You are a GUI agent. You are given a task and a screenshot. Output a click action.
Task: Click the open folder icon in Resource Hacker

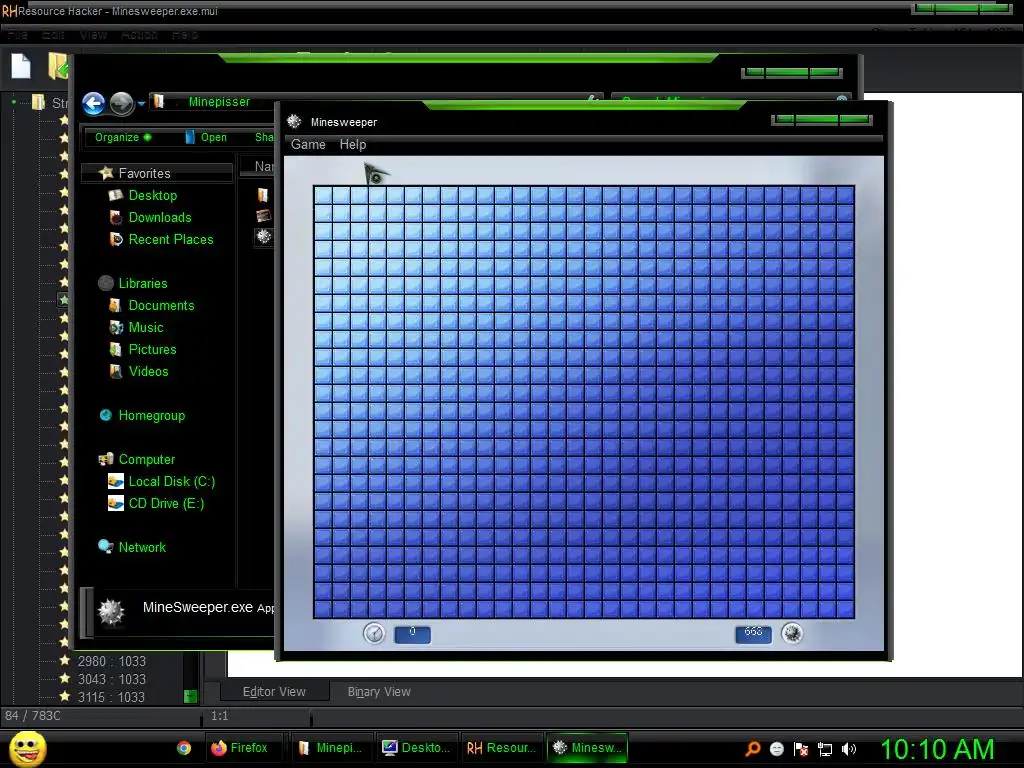58,66
